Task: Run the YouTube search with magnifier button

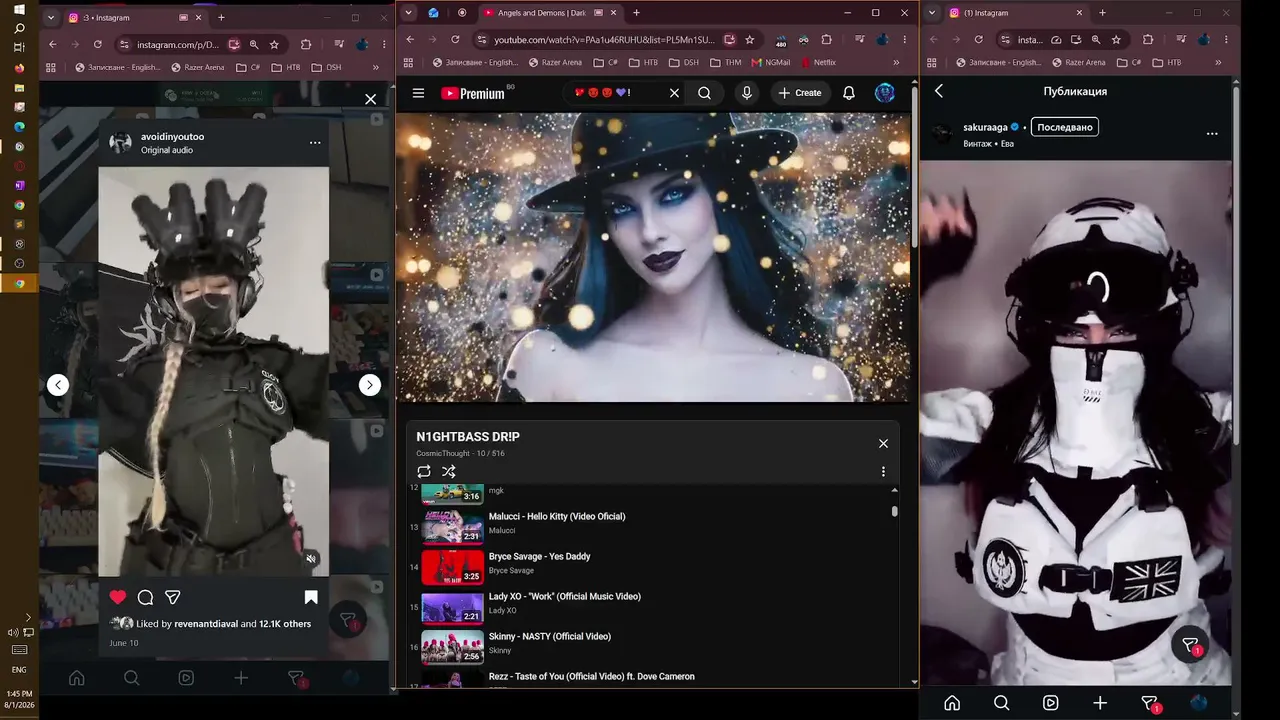Action: click(x=705, y=93)
